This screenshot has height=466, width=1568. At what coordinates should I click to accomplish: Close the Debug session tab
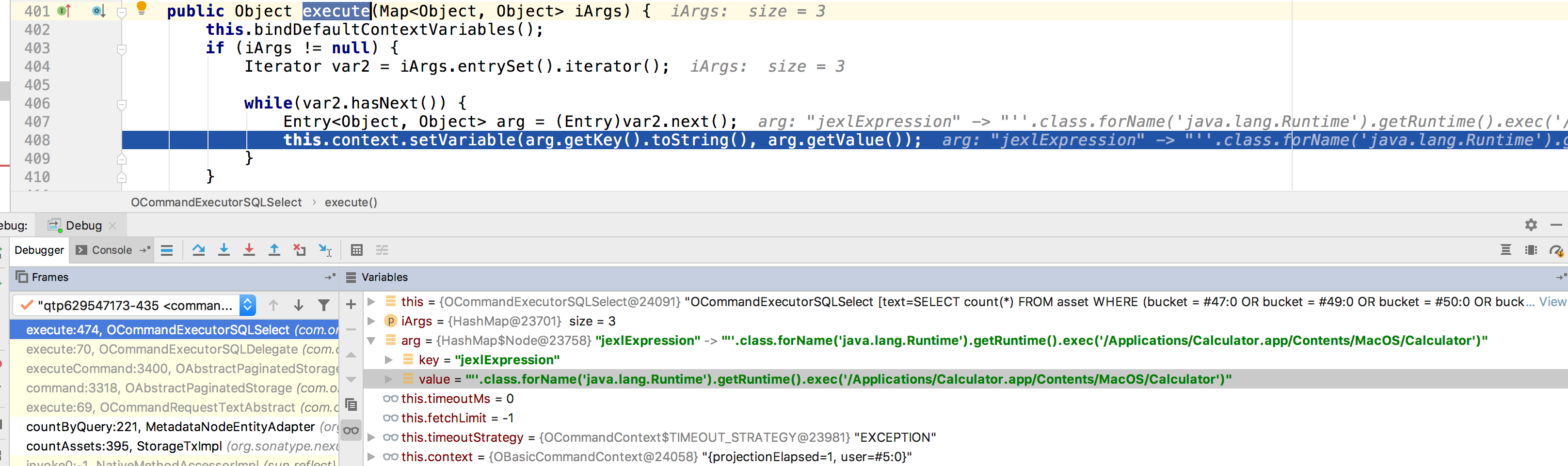click(x=112, y=226)
